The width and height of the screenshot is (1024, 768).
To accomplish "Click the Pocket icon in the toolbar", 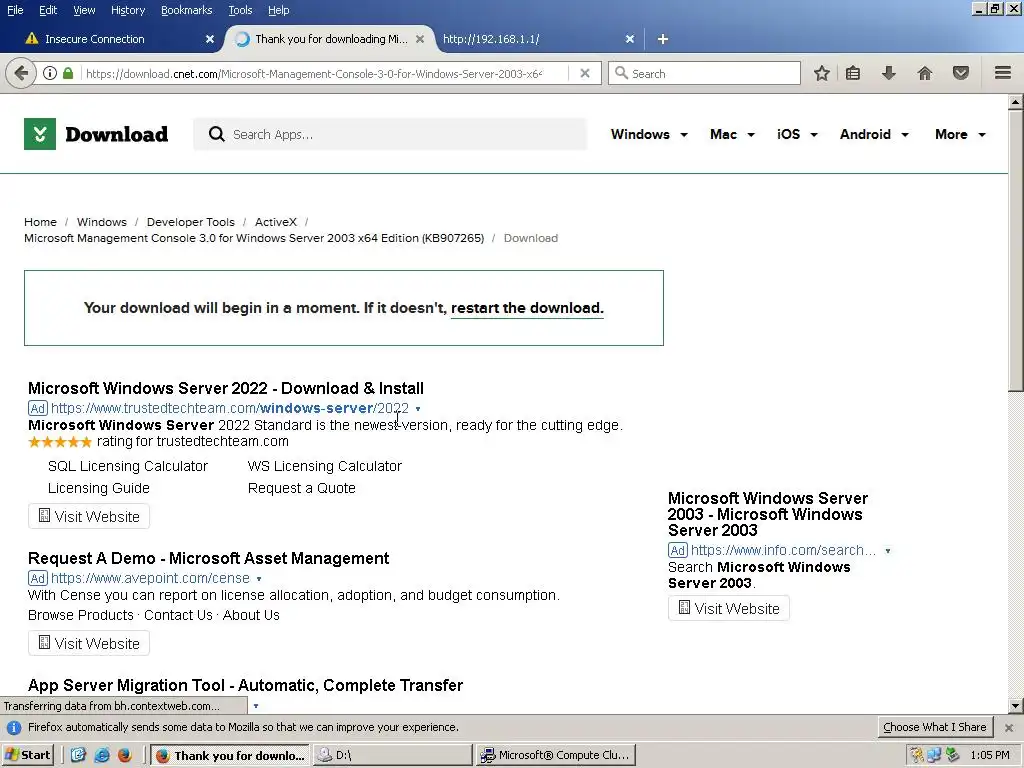I will [961, 73].
